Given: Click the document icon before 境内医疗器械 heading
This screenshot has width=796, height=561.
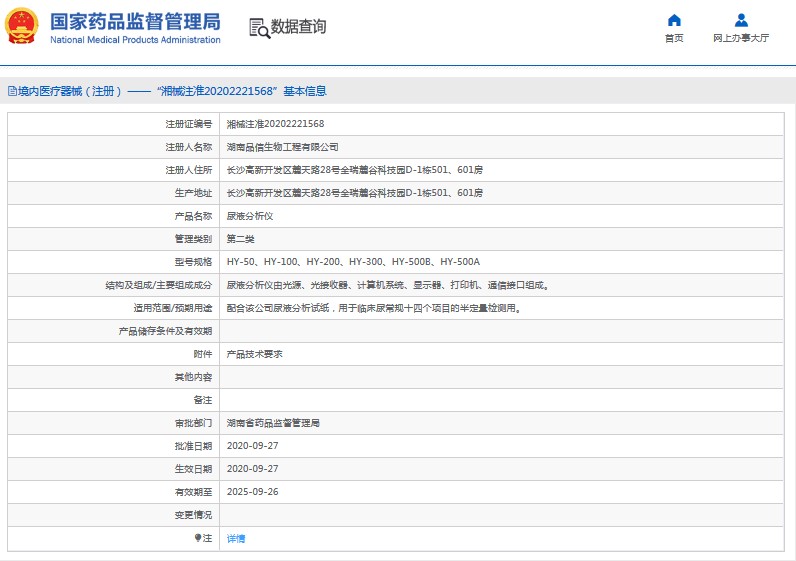Looking at the screenshot, I should (x=11, y=91).
